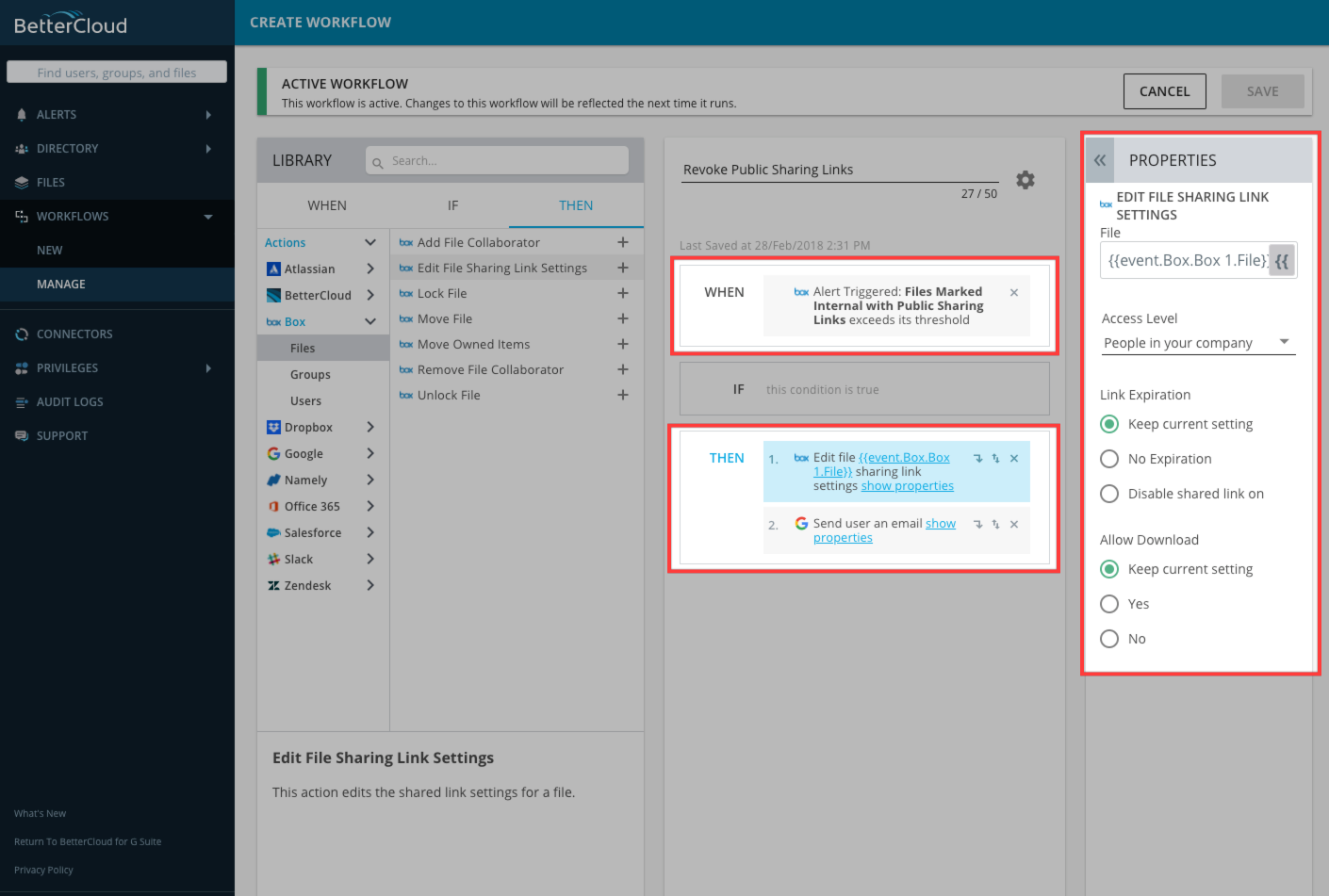Image resolution: width=1329 pixels, height=896 pixels.
Task: Add Edit File Sharing Link Settings action
Action: pyautogui.click(x=623, y=268)
